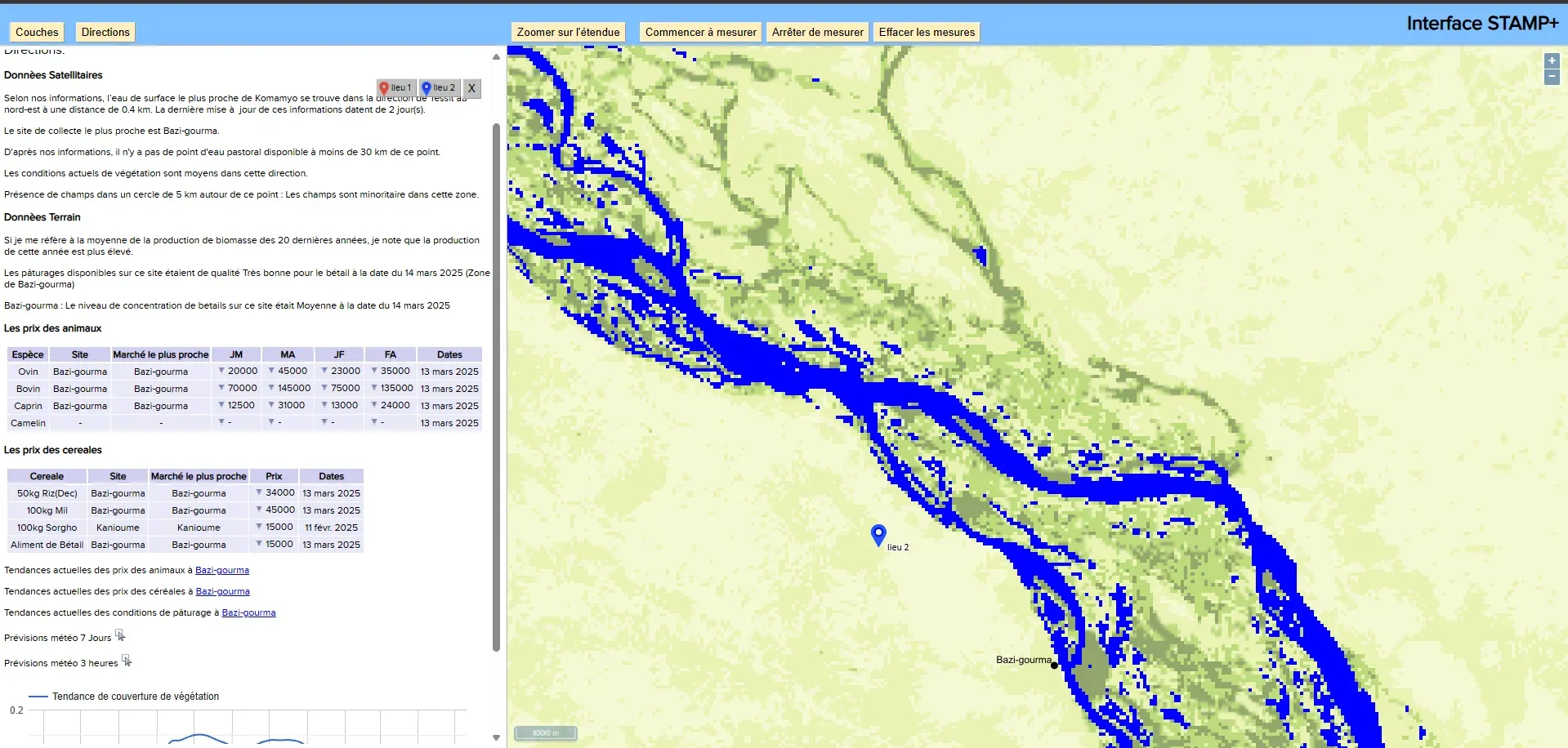Open the Directions tab
This screenshot has height=748, width=1568.
click(x=105, y=32)
